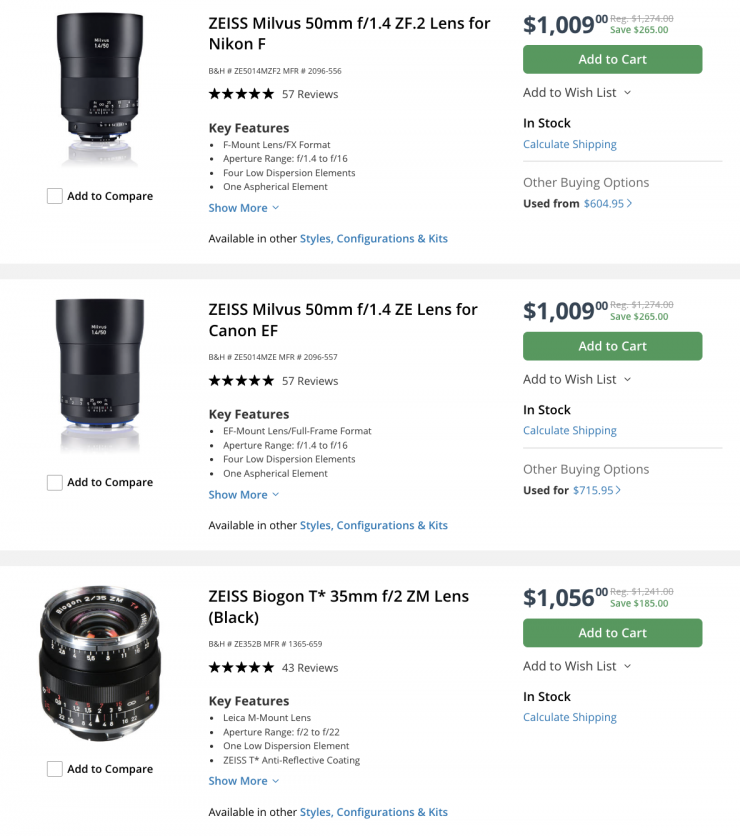Image resolution: width=740 pixels, height=836 pixels.
Task: View used price $604.95 for the Nikon F lens
Action: point(607,204)
